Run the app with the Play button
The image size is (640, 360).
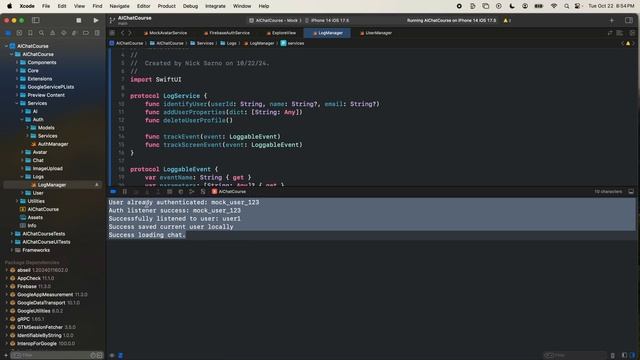[x=96, y=20]
